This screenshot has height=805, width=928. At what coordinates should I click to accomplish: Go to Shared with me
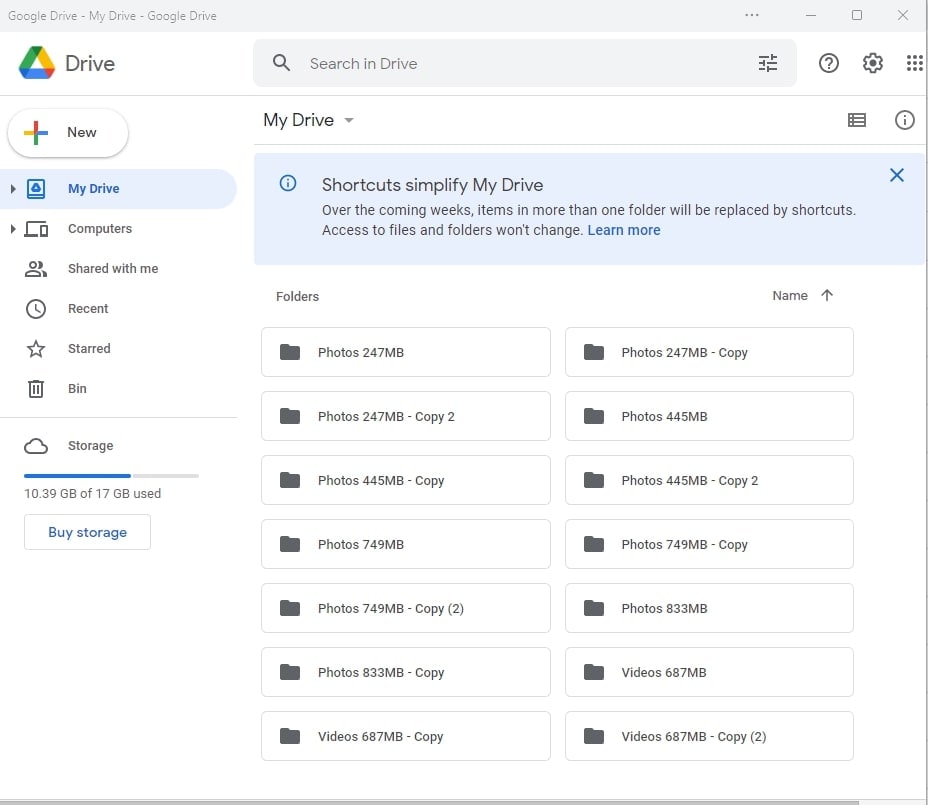click(x=112, y=269)
